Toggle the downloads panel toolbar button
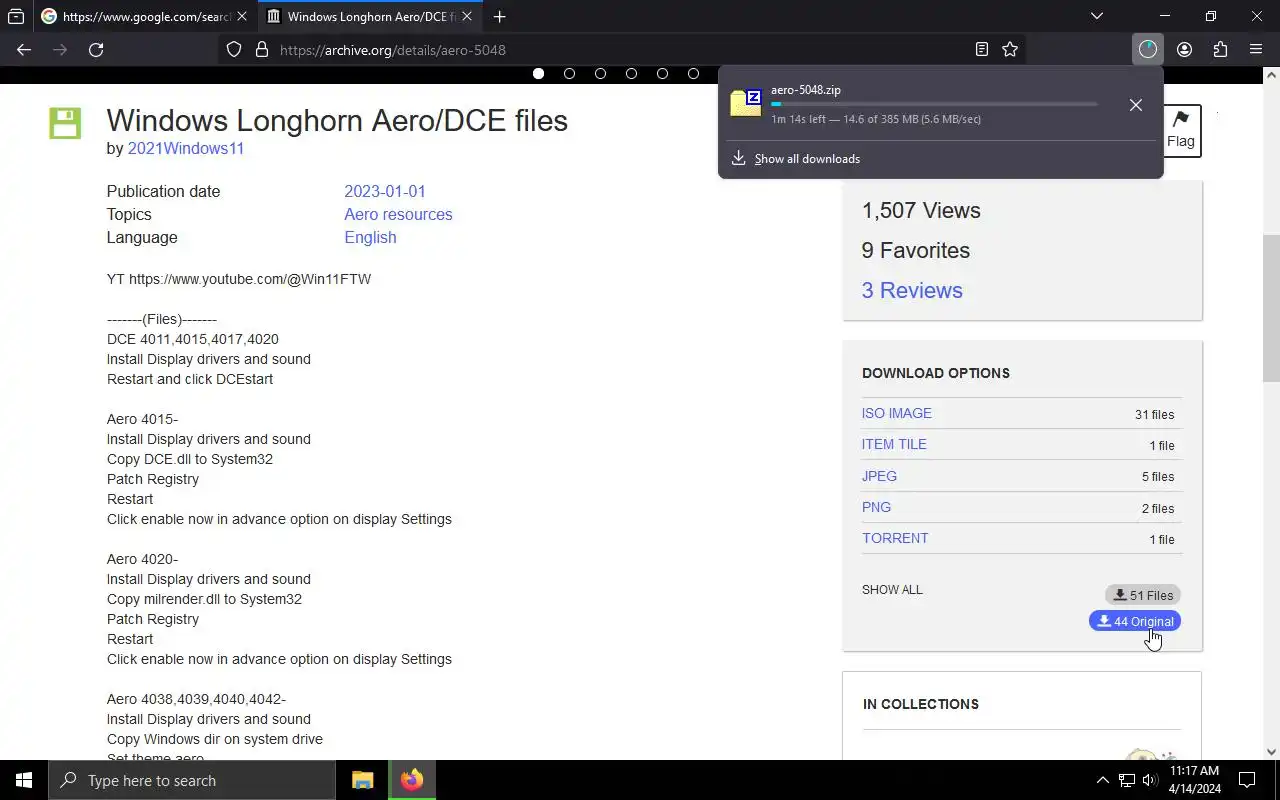1280x800 pixels. pyautogui.click(x=1148, y=49)
